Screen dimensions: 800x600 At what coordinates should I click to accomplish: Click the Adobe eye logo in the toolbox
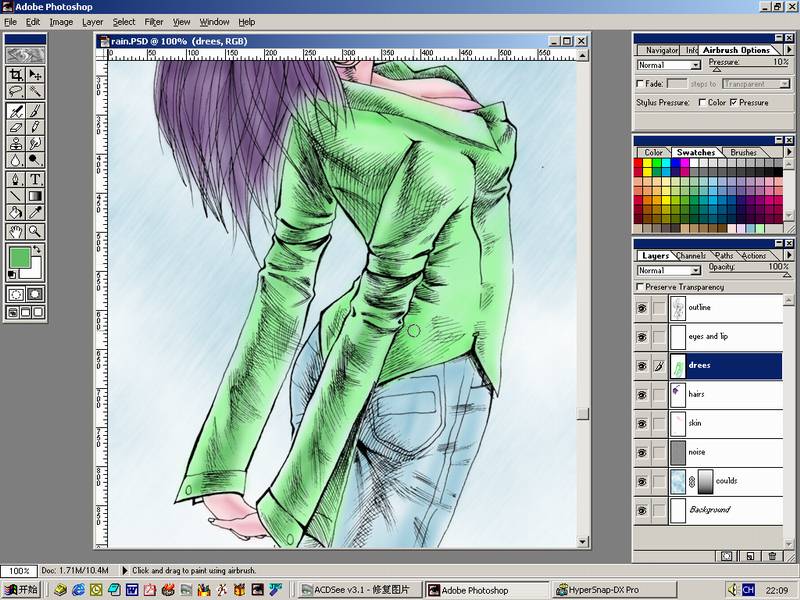point(25,55)
